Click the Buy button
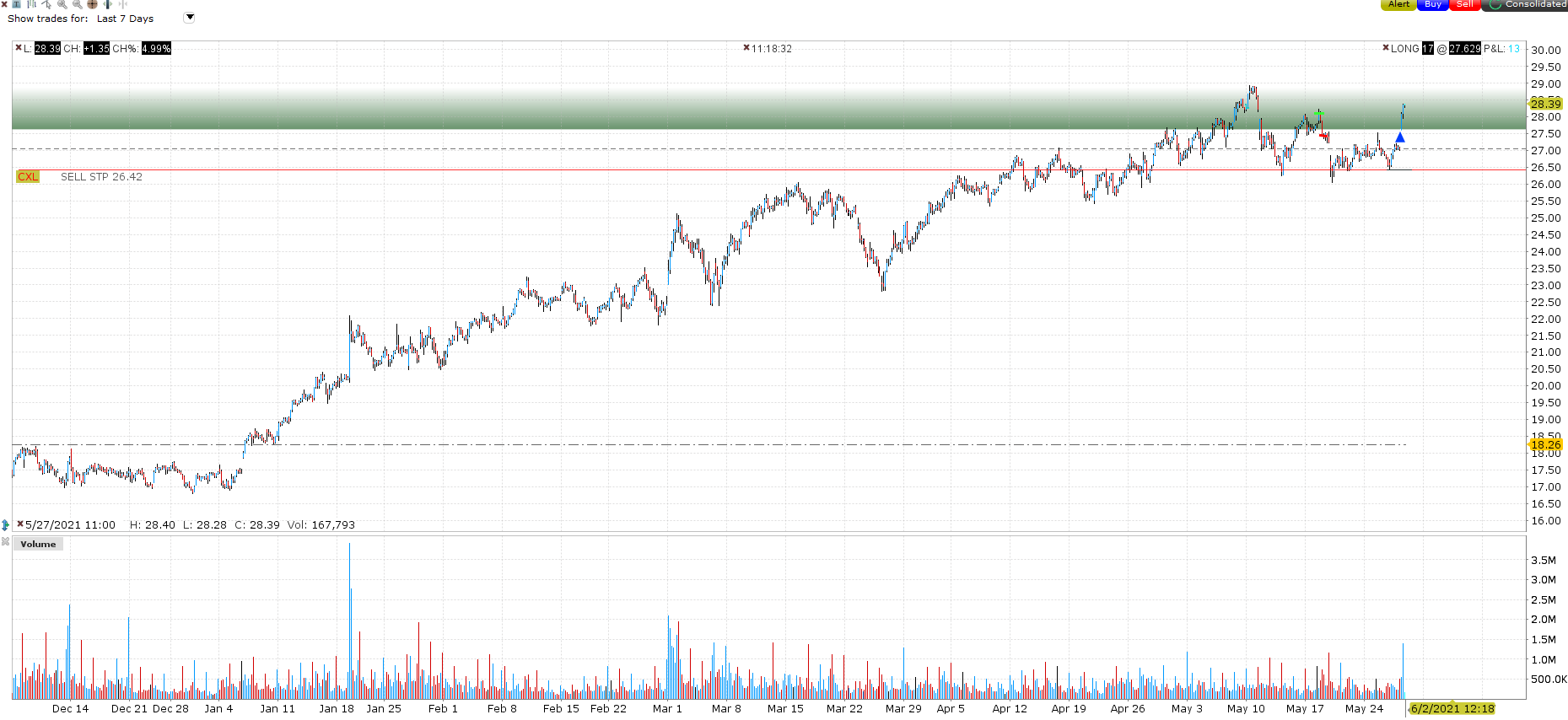1568x720 pixels. point(1433,4)
